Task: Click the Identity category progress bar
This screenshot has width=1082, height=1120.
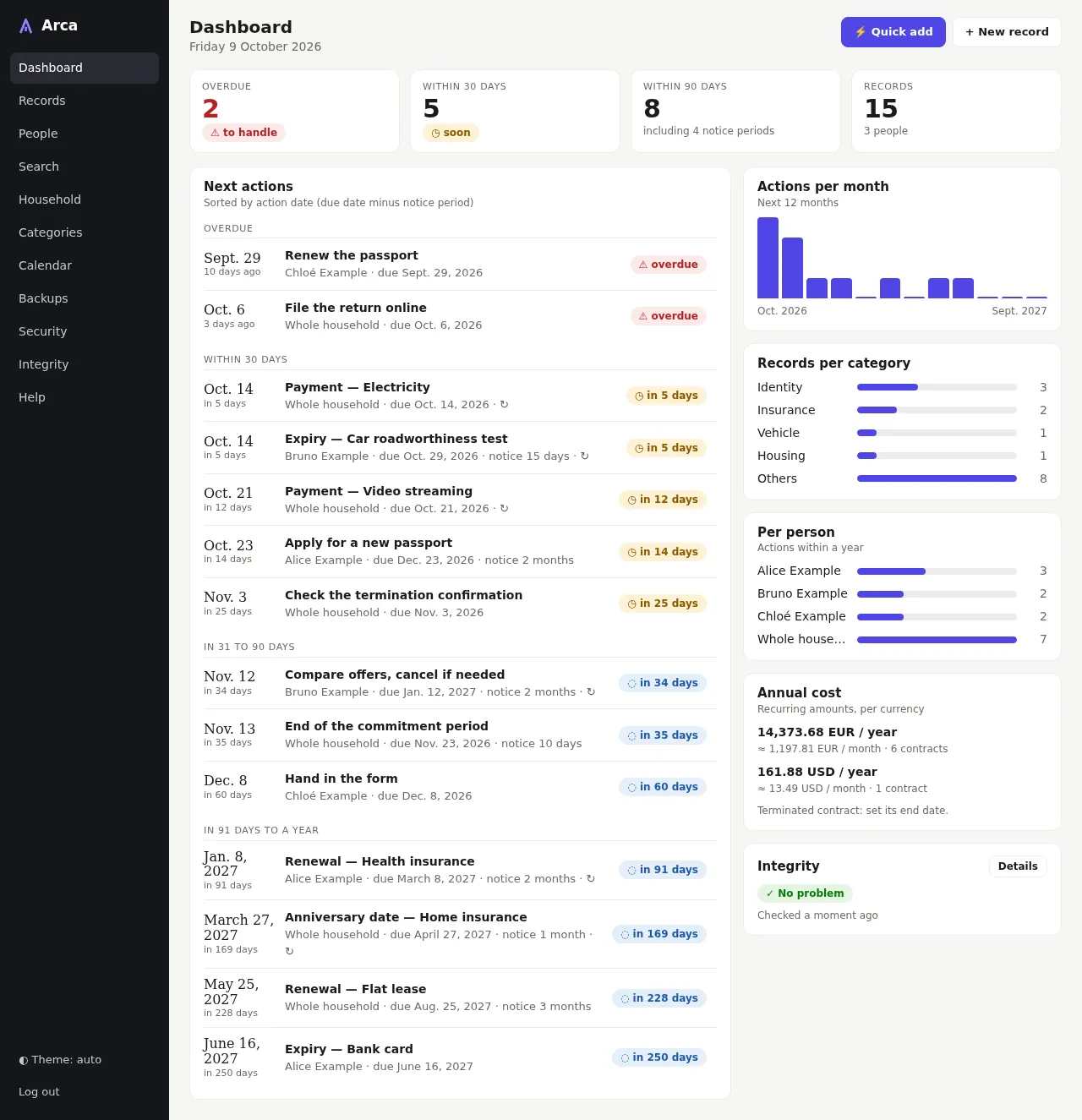Action: click(937, 387)
